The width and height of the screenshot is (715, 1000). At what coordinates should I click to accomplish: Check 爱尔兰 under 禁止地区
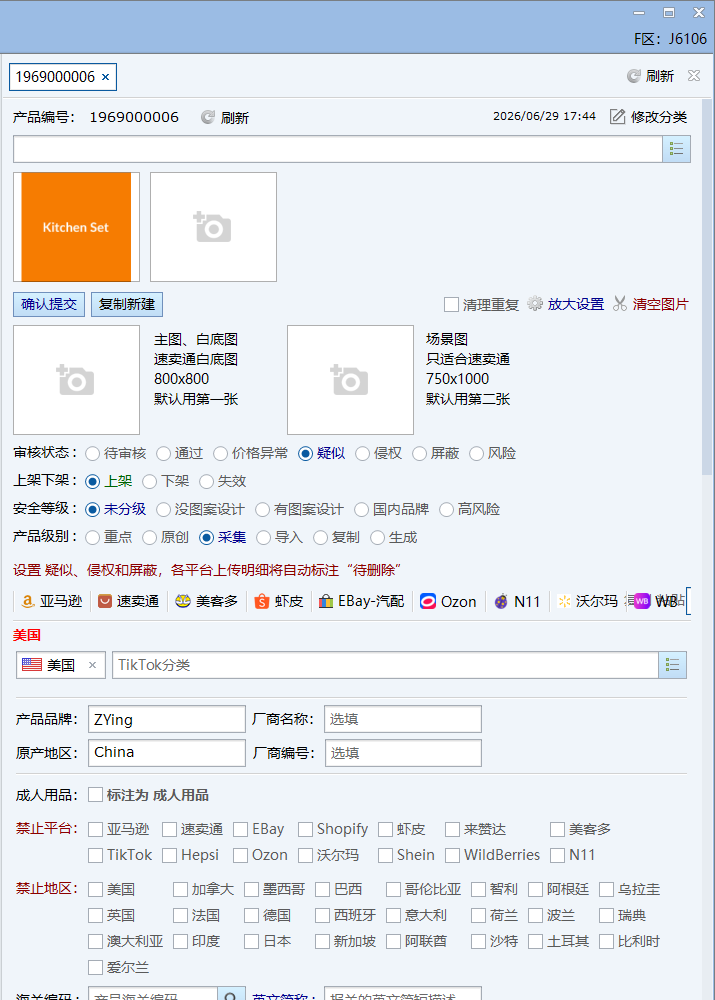coord(95,967)
